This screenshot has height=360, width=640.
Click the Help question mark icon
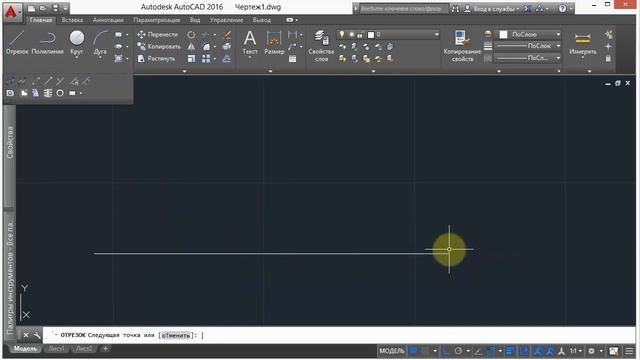[x=562, y=8]
